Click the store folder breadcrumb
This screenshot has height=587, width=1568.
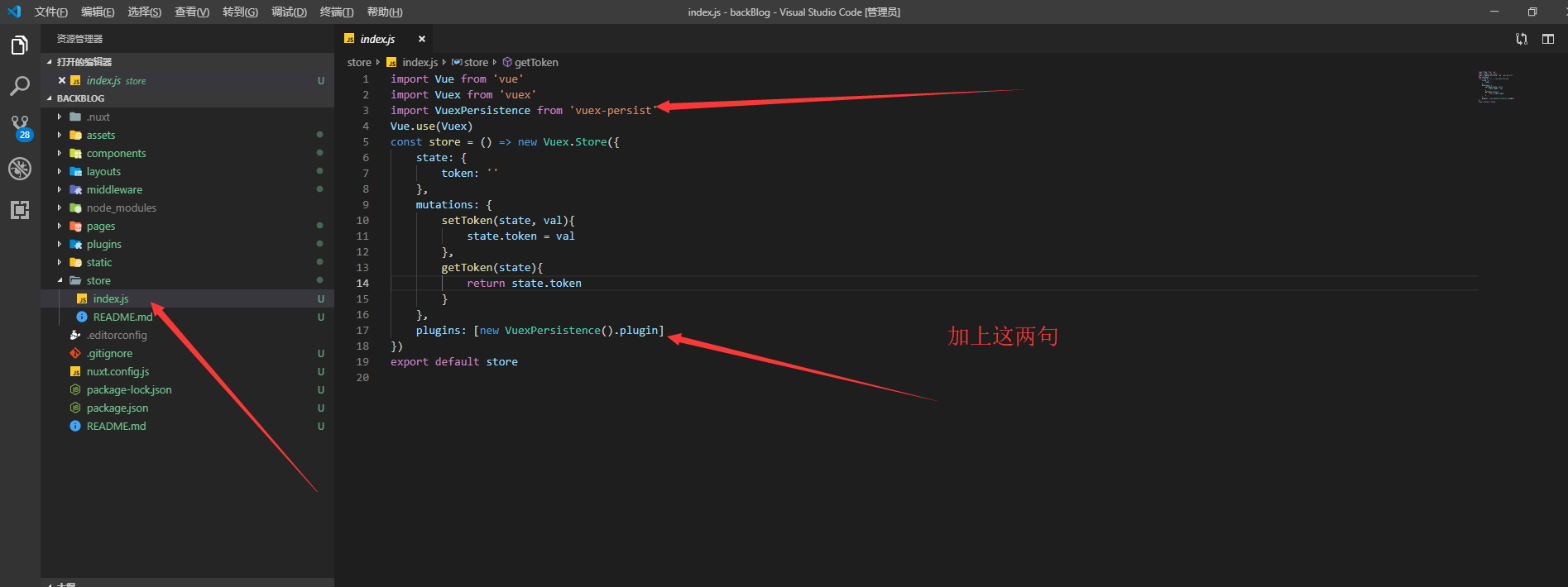(359, 62)
